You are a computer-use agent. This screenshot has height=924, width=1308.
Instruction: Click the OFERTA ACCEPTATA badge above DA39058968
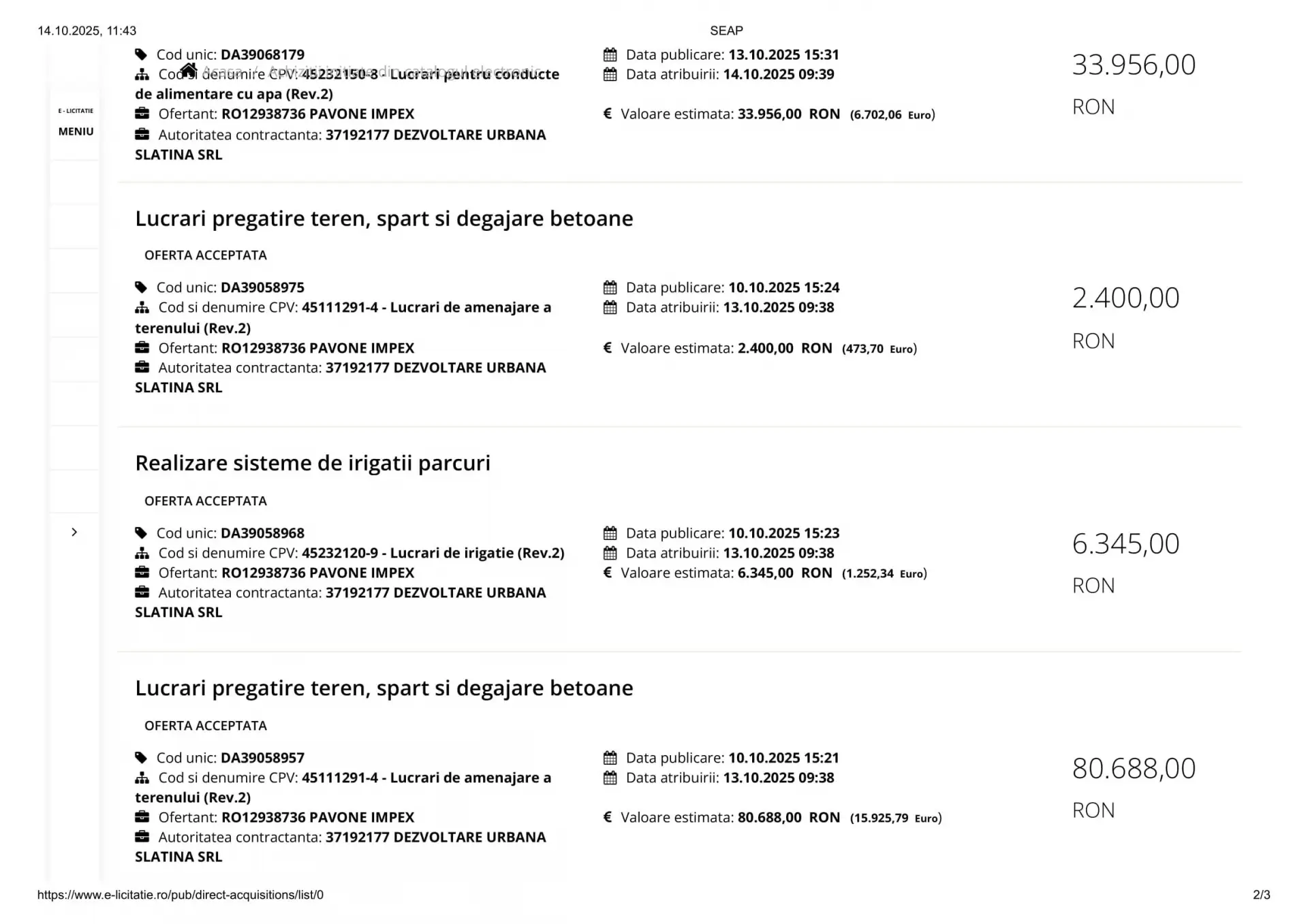pos(205,501)
